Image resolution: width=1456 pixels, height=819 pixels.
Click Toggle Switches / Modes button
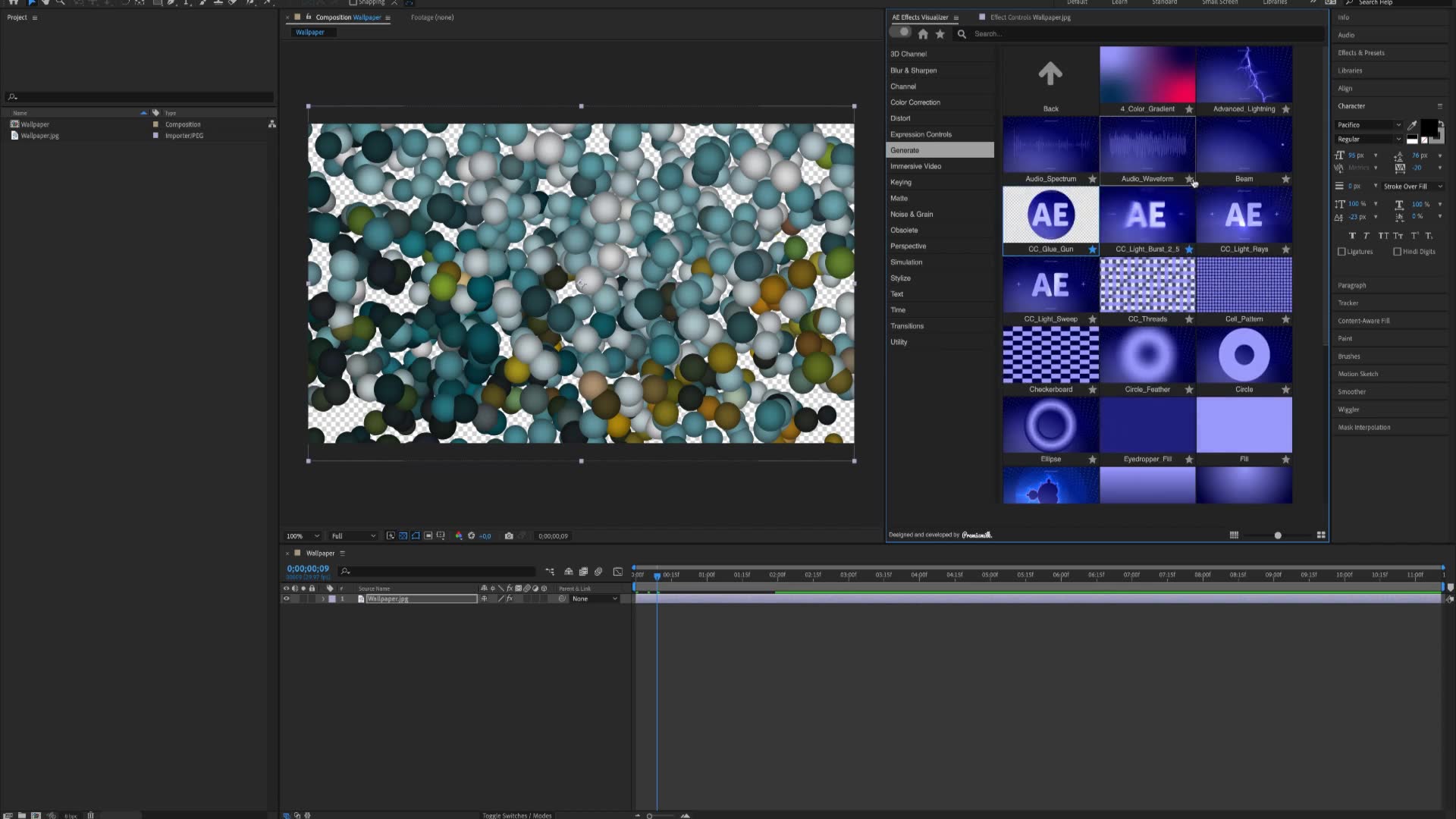click(517, 815)
